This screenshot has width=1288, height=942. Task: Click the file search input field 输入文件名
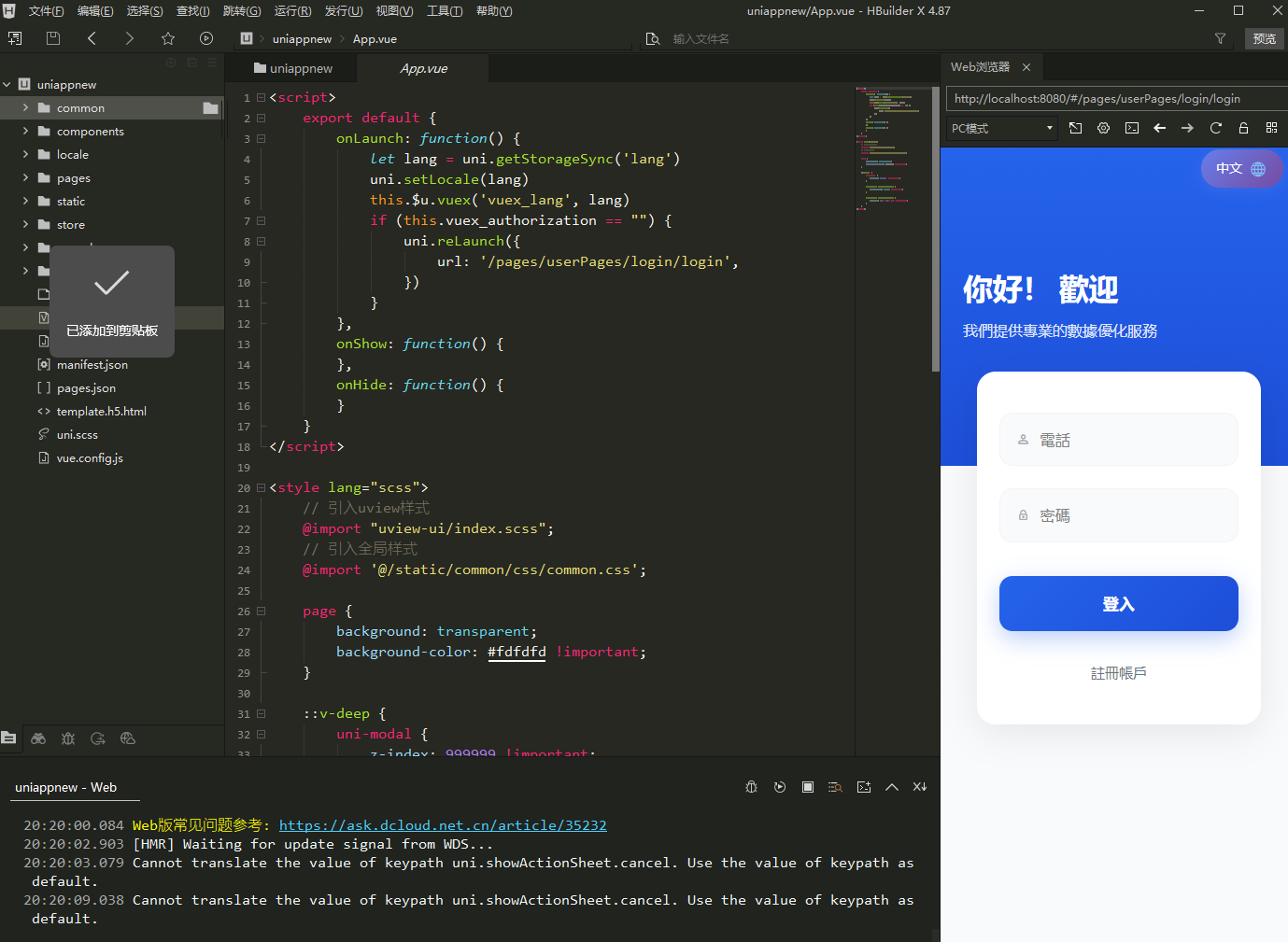point(701,38)
